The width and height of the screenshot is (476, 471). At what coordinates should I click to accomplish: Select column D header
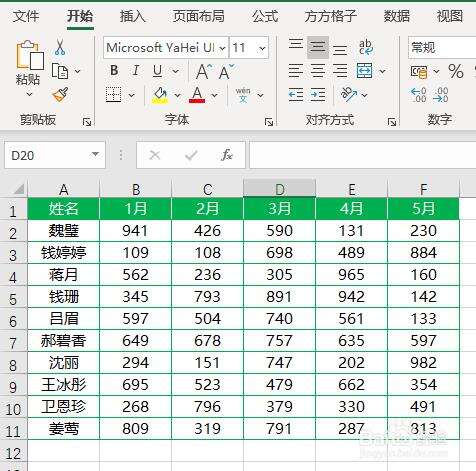pyautogui.click(x=279, y=189)
